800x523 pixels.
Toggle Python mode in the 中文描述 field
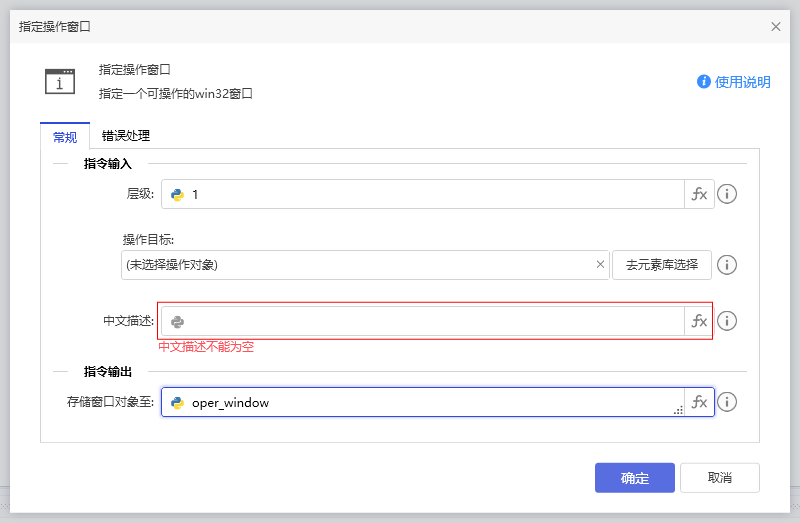click(x=177, y=322)
